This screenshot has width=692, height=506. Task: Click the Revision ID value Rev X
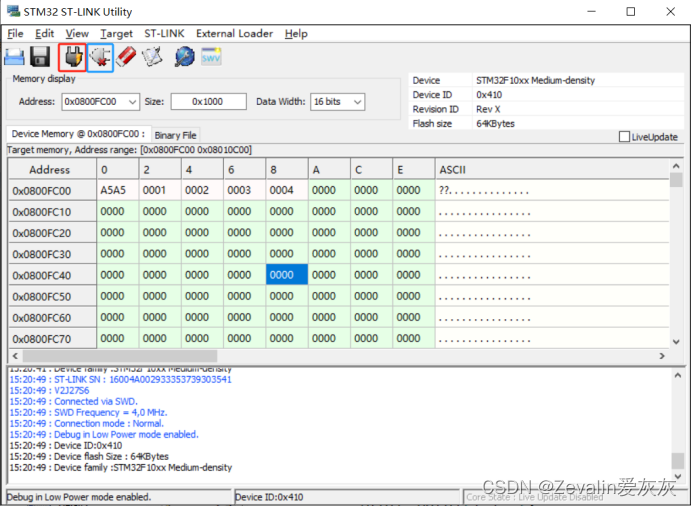click(488, 109)
